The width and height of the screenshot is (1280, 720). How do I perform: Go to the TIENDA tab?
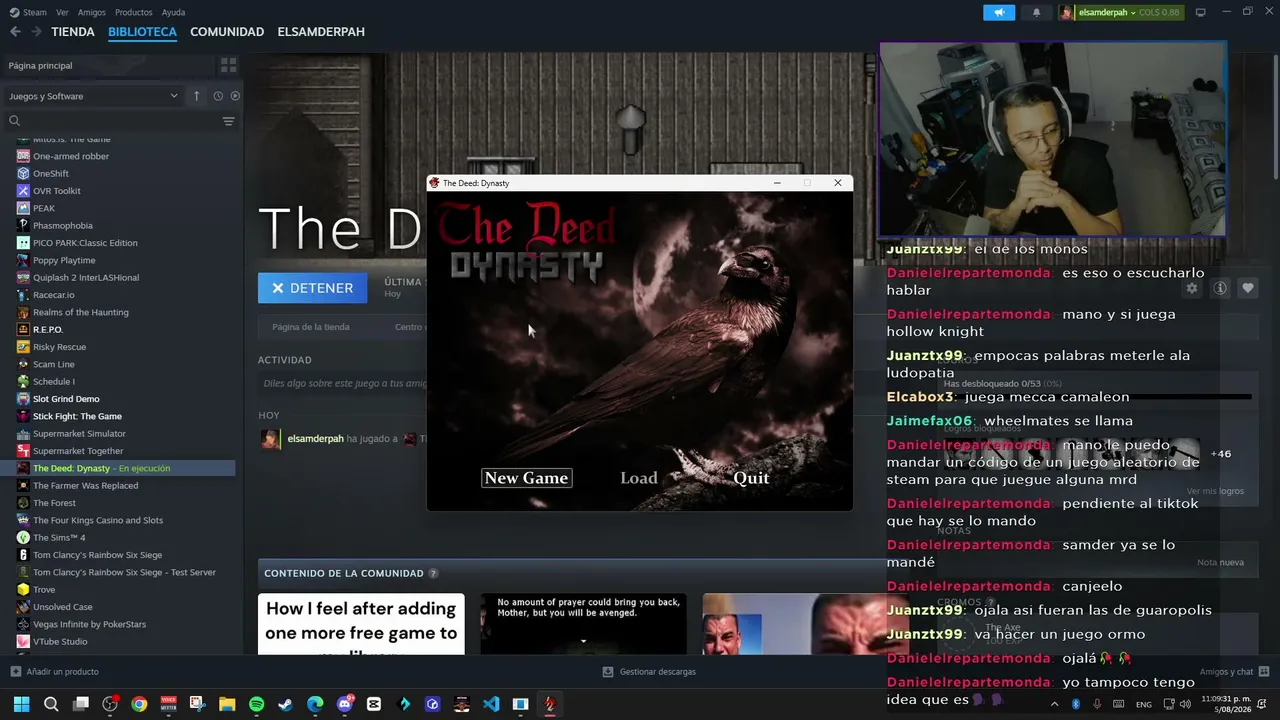click(x=73, y=32)
